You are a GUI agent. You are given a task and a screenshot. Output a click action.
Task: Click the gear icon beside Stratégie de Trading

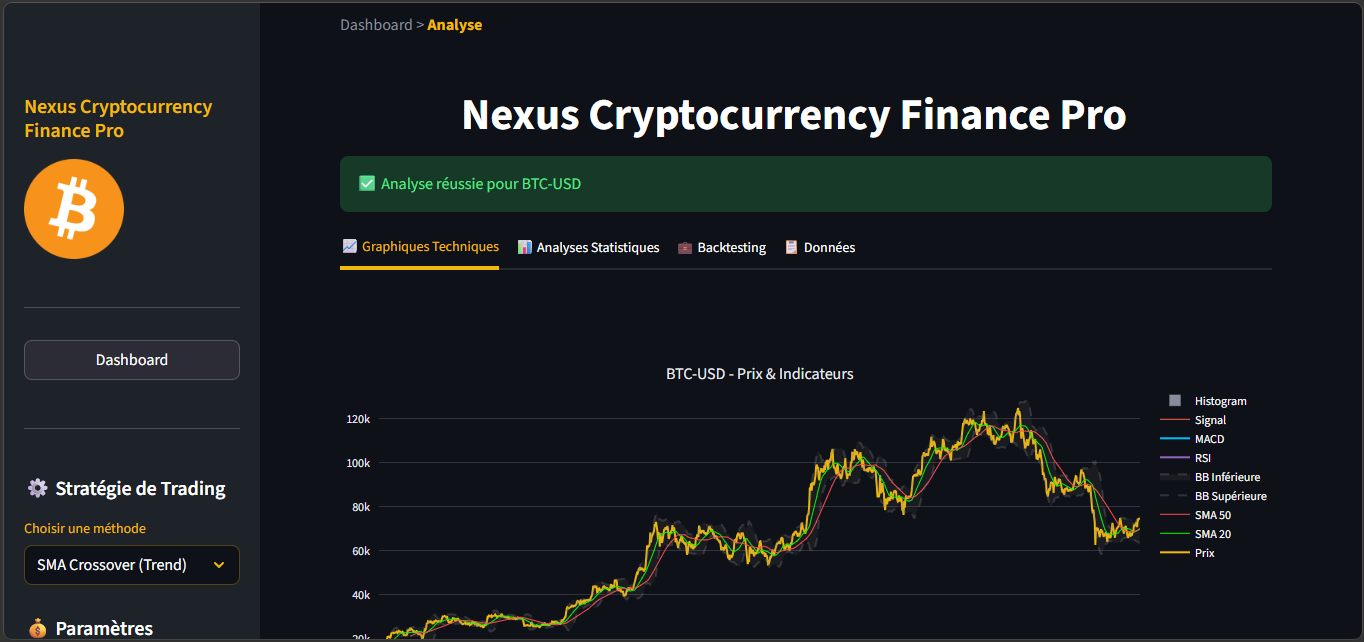point(37,488)
